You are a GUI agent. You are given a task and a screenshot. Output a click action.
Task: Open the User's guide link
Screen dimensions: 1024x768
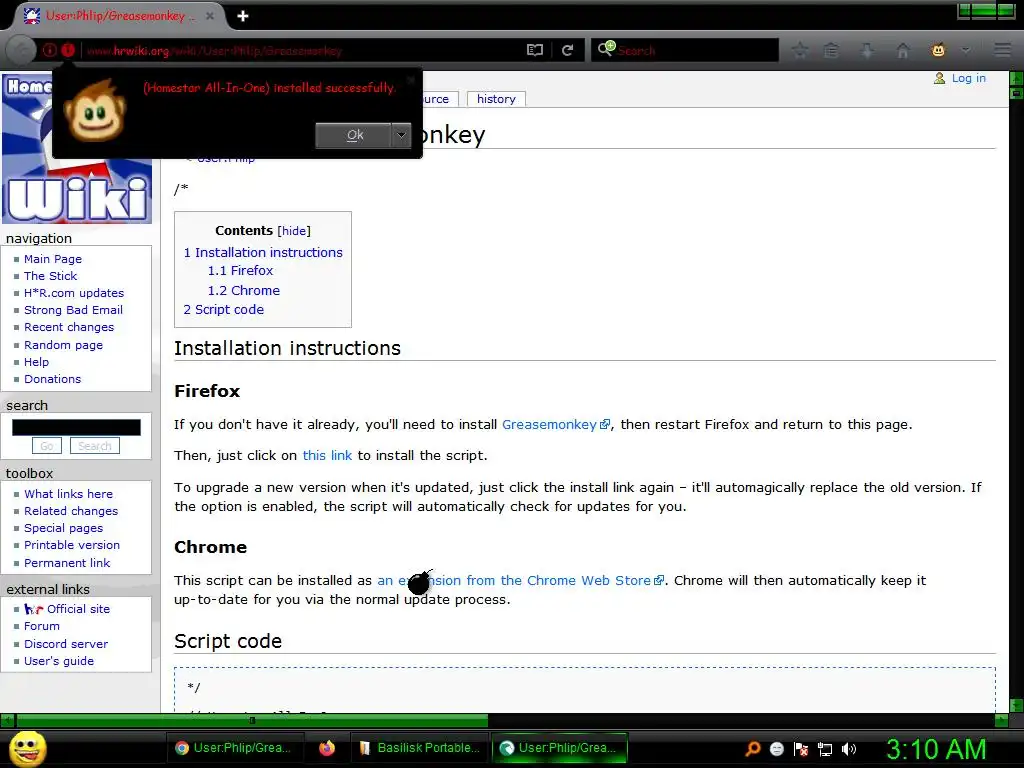click(59, 661)
